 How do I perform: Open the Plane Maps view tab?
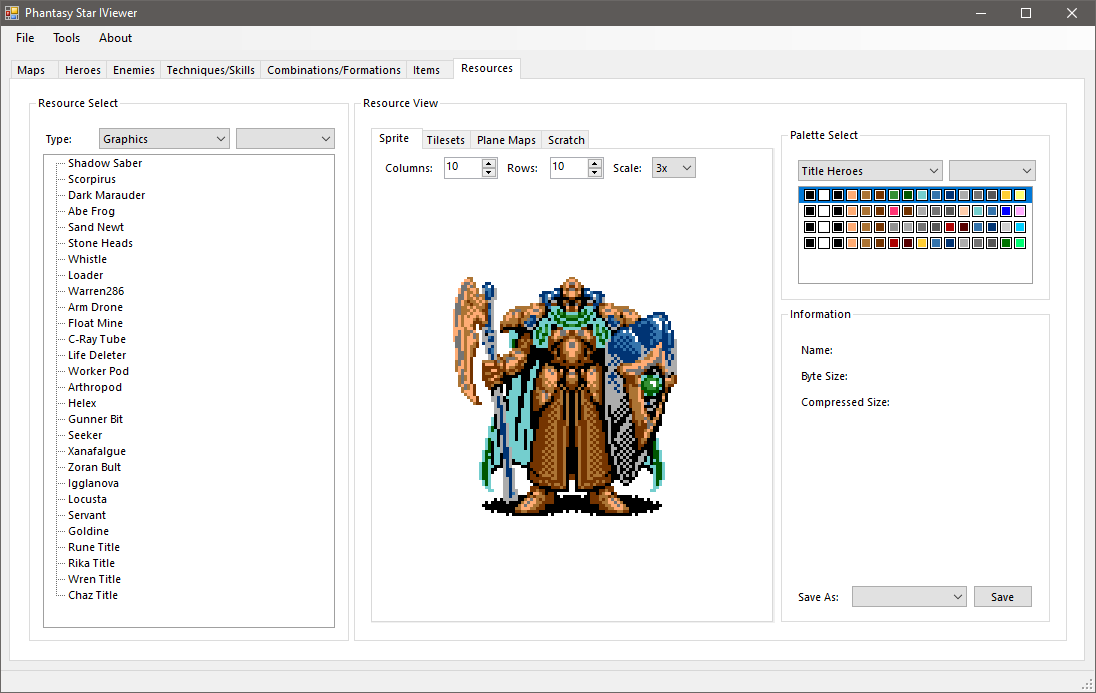506,140
